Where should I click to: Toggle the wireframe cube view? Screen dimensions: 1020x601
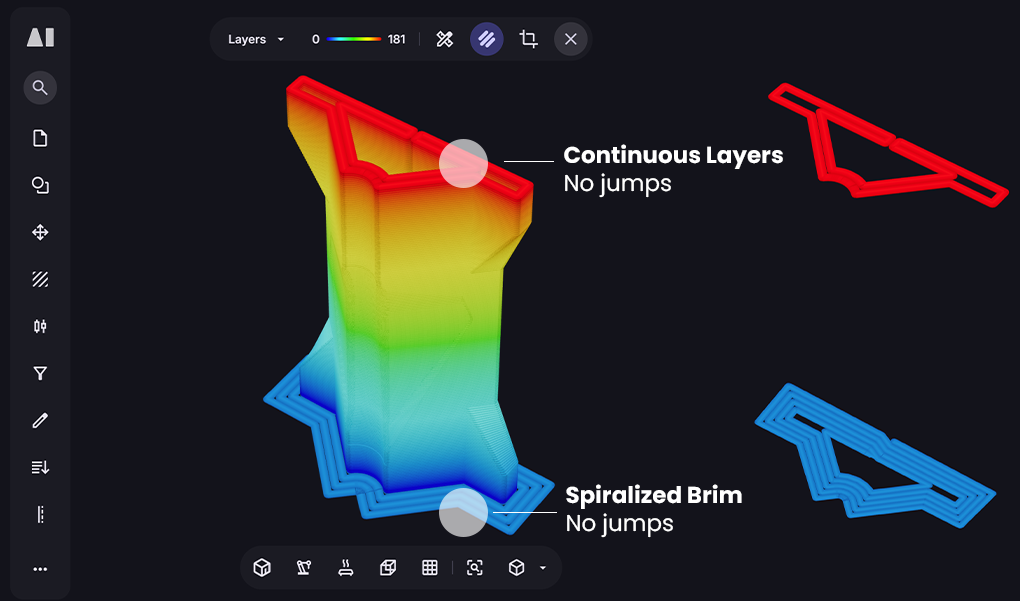388,568
